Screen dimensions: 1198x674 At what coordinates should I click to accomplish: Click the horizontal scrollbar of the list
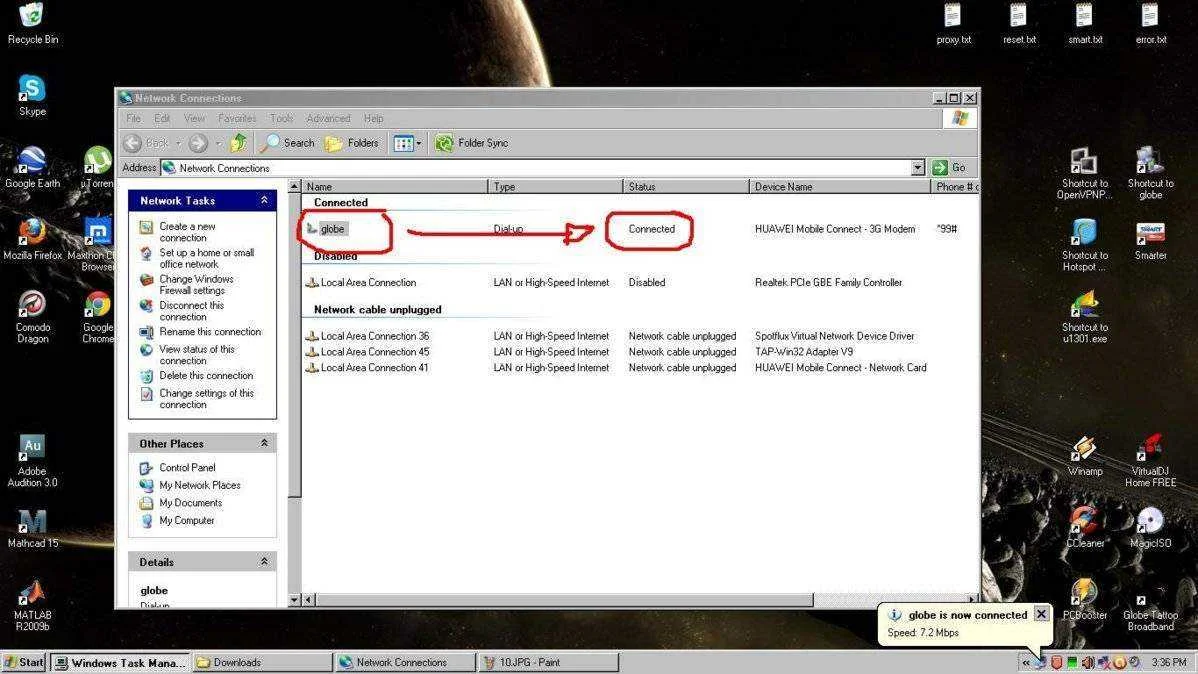pos(564,600)
